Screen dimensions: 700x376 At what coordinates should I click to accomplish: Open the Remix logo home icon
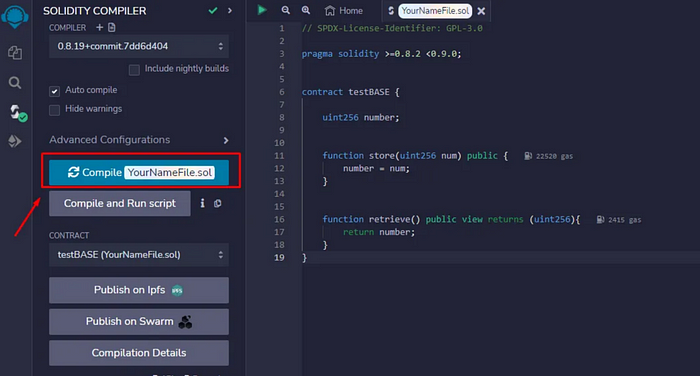(x=15, y=17)
